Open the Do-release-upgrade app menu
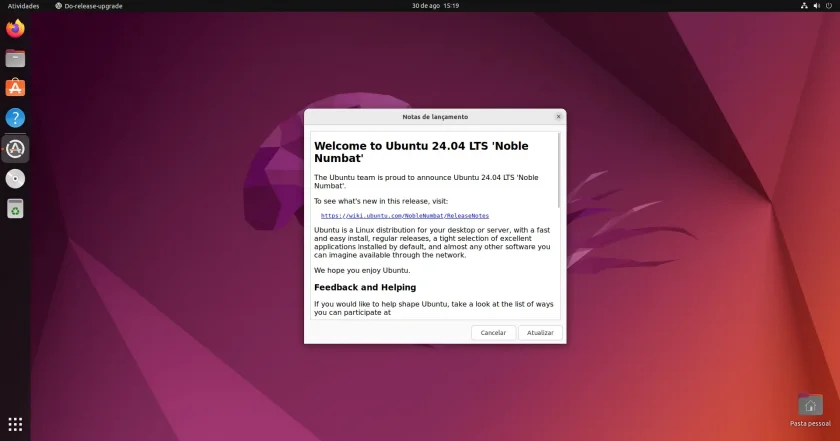Viewport: 840px width, 441px height. [89, 6]
